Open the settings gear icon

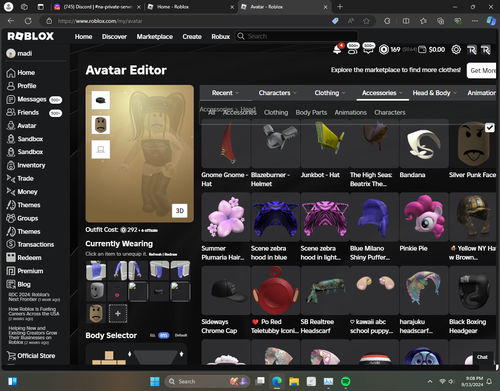pyautogui.click(x=456, y=50)
